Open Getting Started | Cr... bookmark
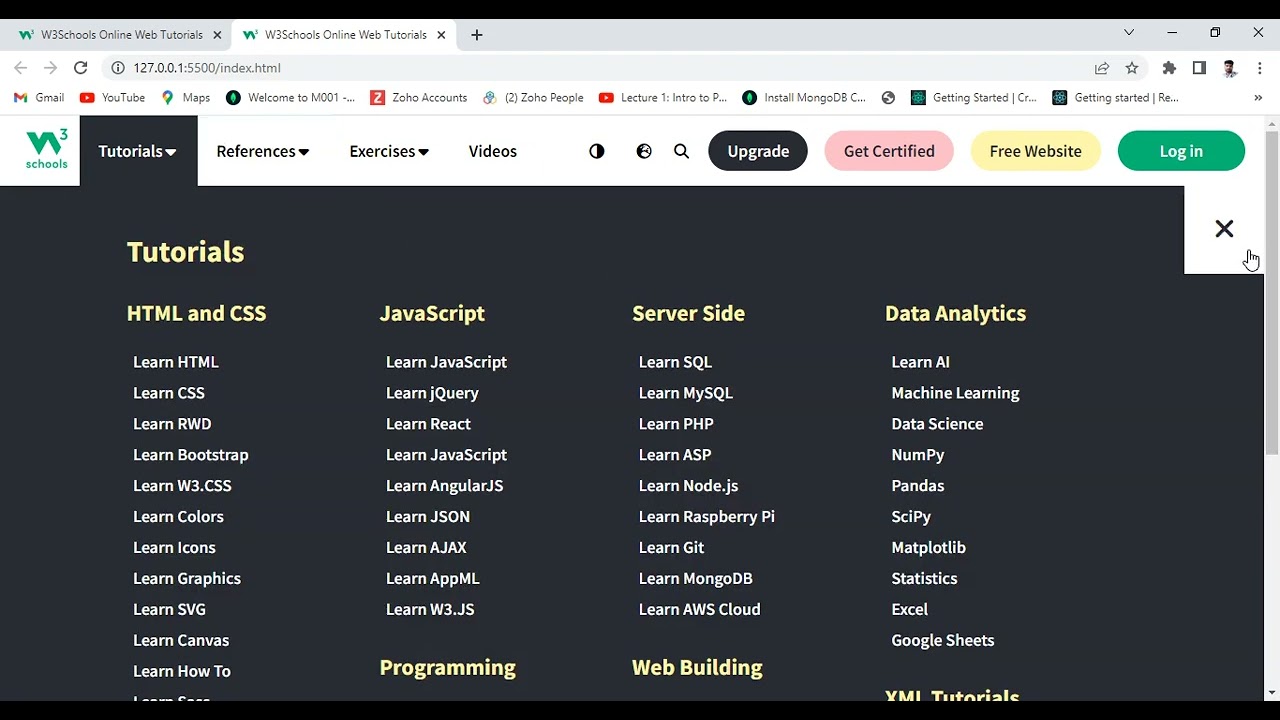This screenshot has height=720, width=1280. [974, 98]
